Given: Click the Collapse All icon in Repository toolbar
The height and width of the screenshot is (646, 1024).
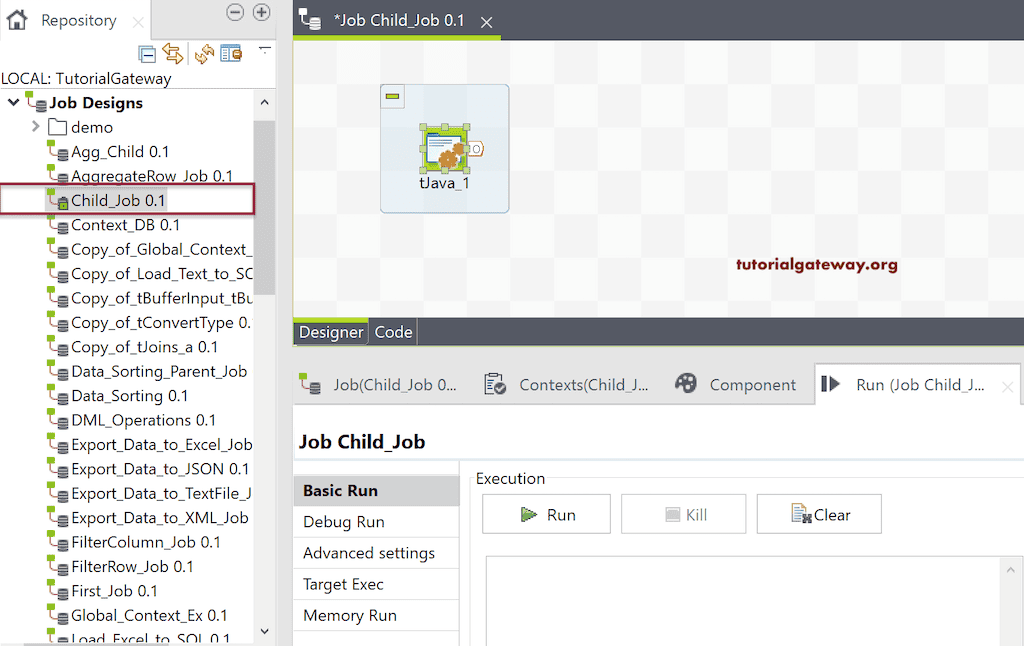Looking at the screenshot, I should coord(148,53).
